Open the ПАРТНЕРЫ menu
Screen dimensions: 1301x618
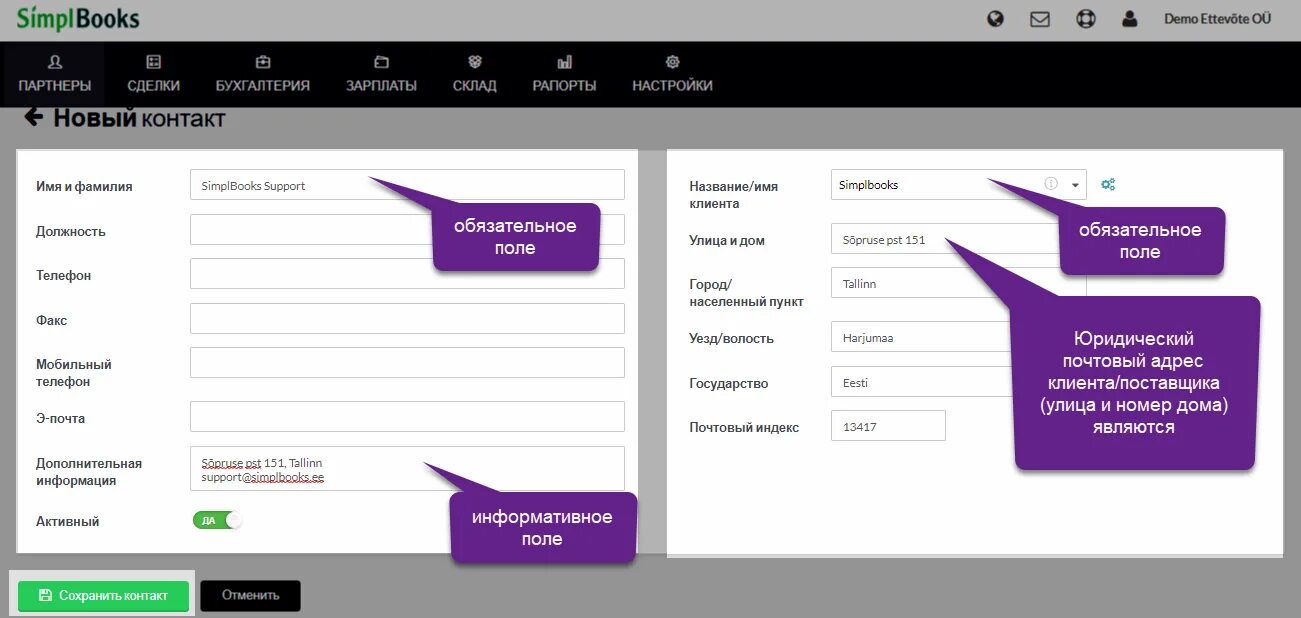click(55, 75)
